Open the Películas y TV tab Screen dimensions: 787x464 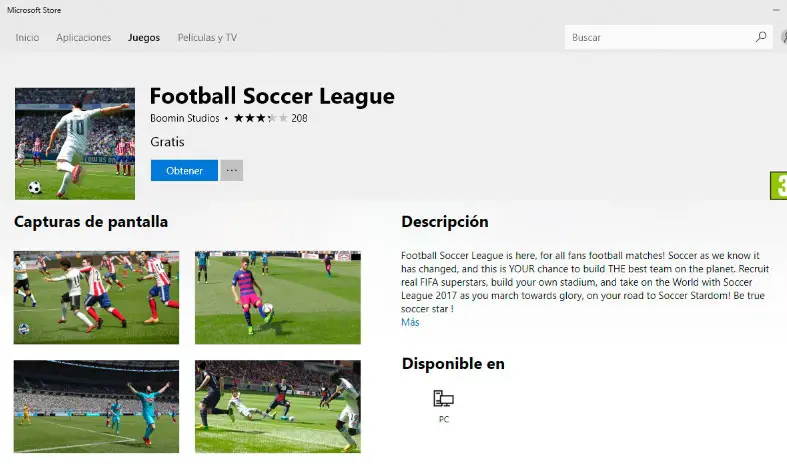click(x=207, y=38)
